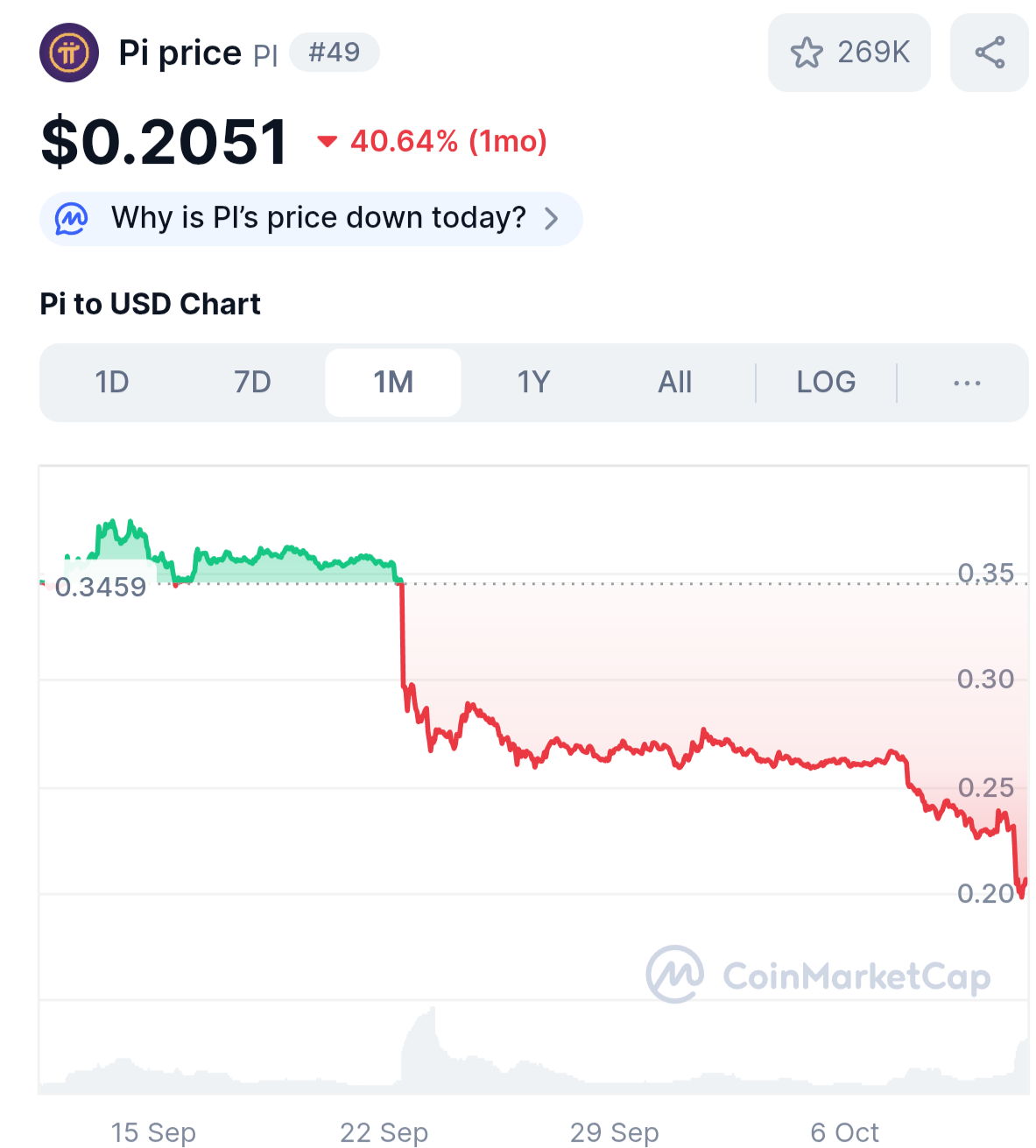
Task: Click the star watchlist icon
Action: pyautogui.click(x=807, y=53)
